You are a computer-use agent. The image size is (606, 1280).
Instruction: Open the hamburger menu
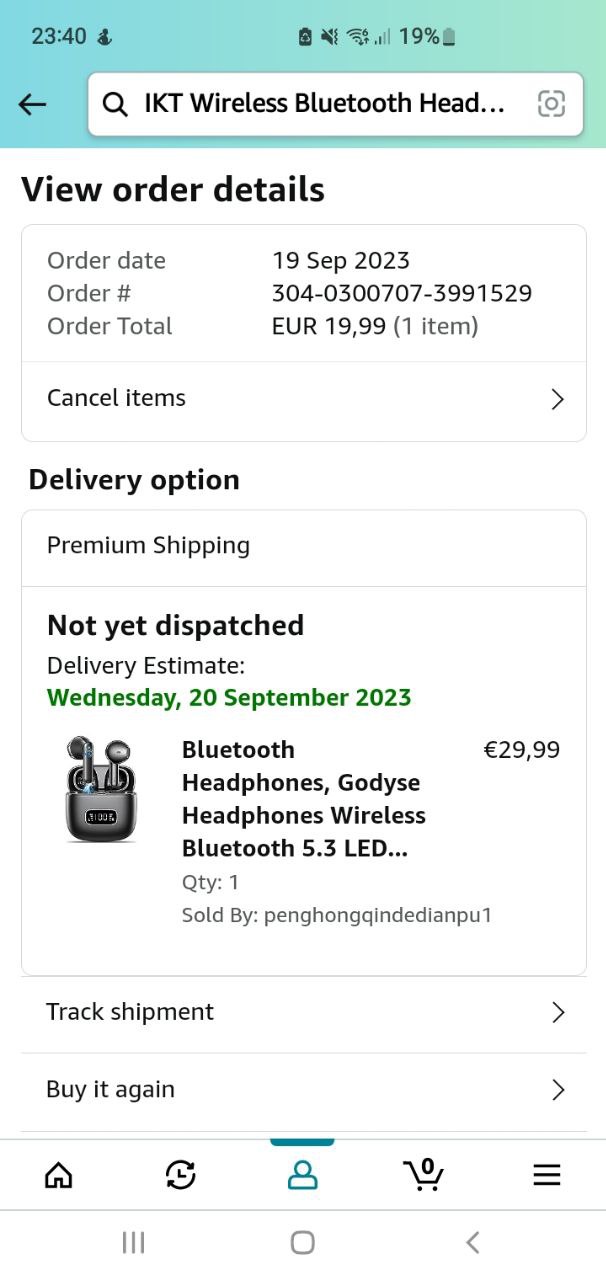point(546,1175)
